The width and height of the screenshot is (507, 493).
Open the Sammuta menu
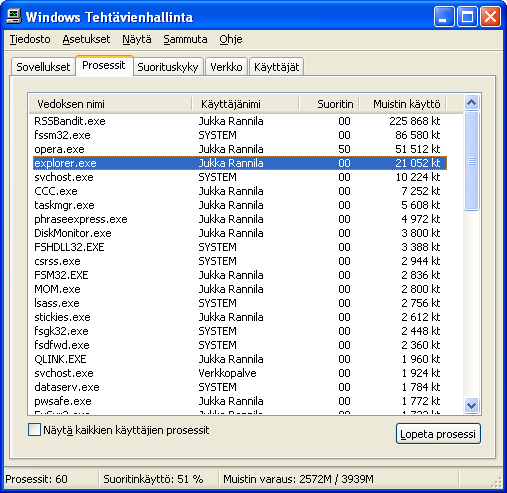click(185, 39)
